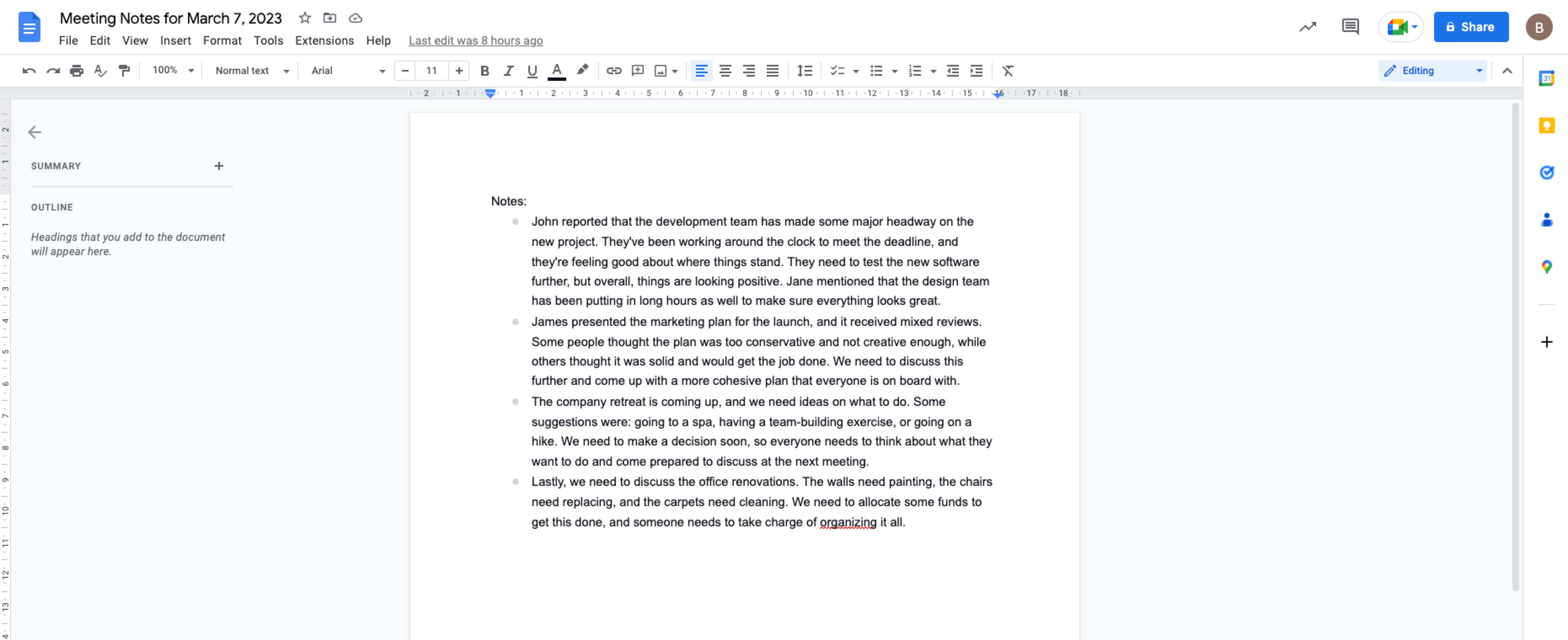
Task: Get add-ons with side panel plus
Action: tap(1546, 342)
